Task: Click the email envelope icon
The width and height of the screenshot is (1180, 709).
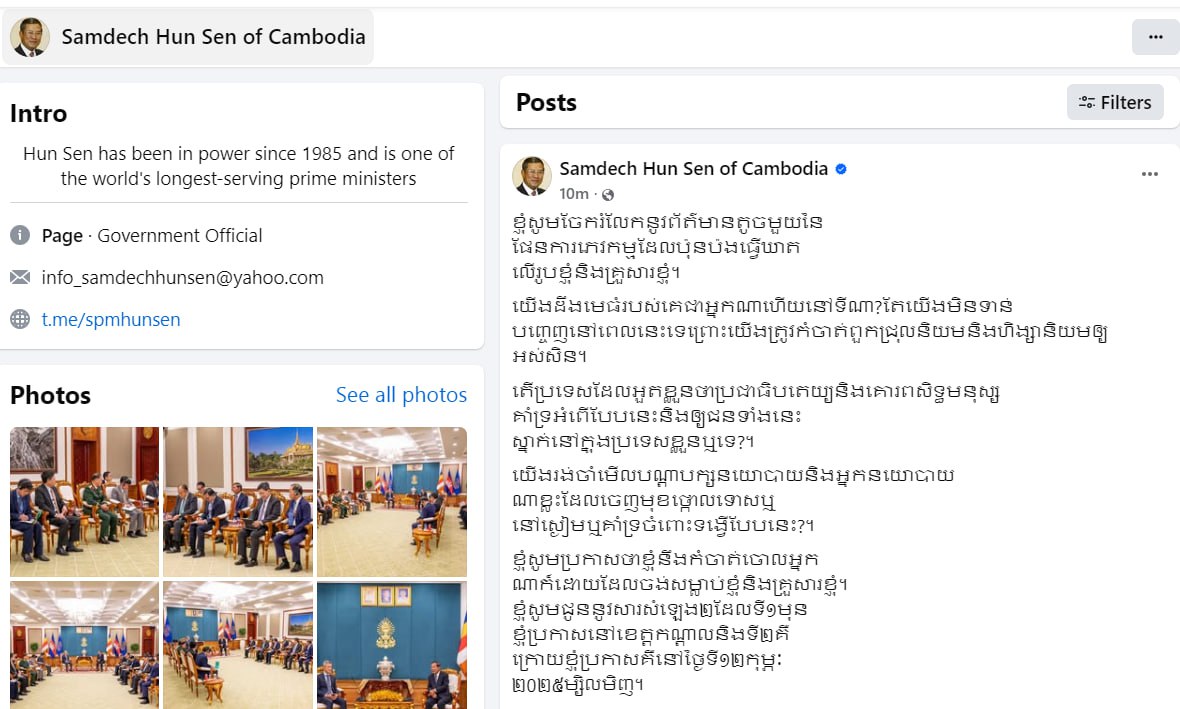Action: pyautogui.click(x=20, y=278)
